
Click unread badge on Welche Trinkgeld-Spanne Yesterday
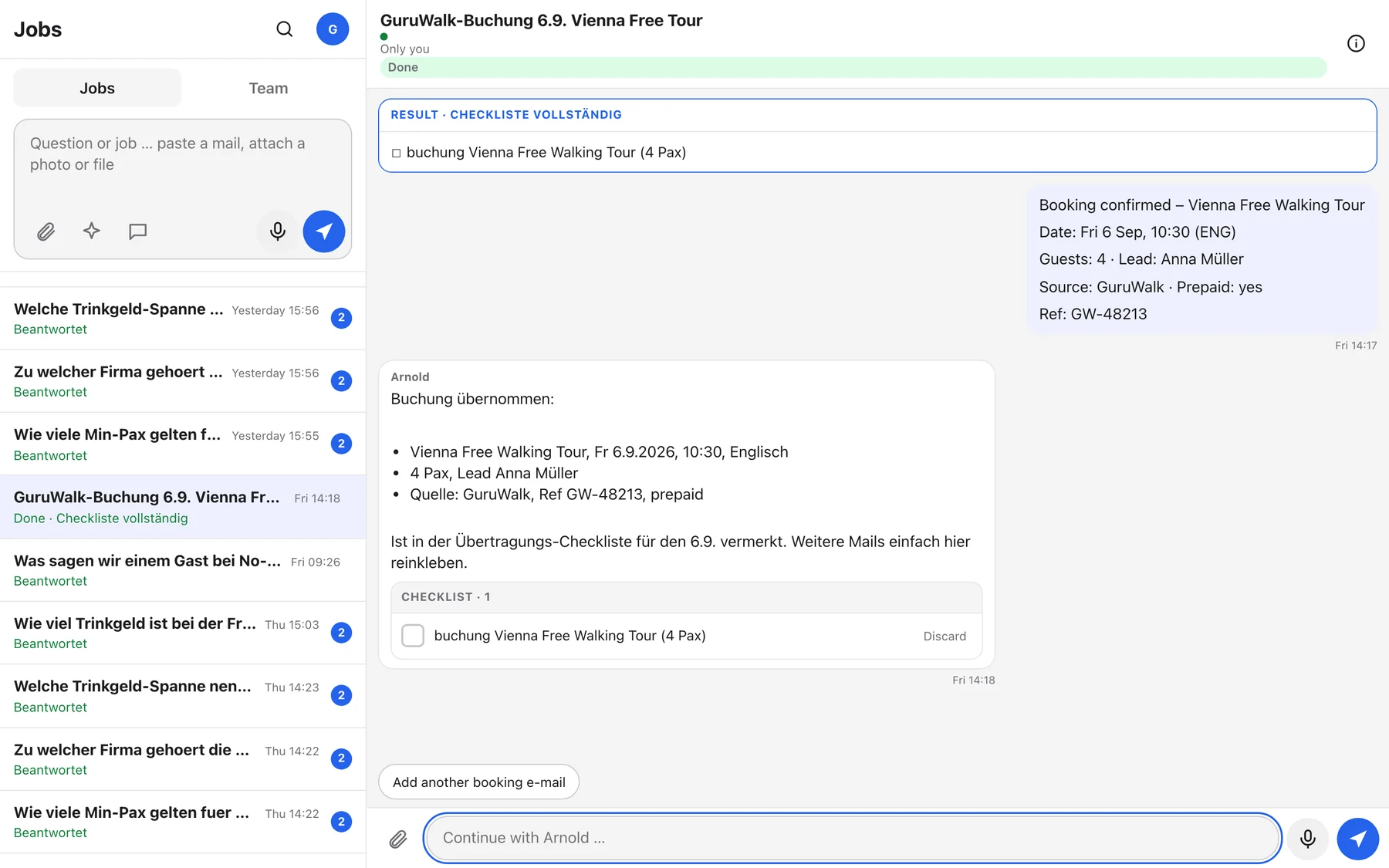click(x=342, y=318)
